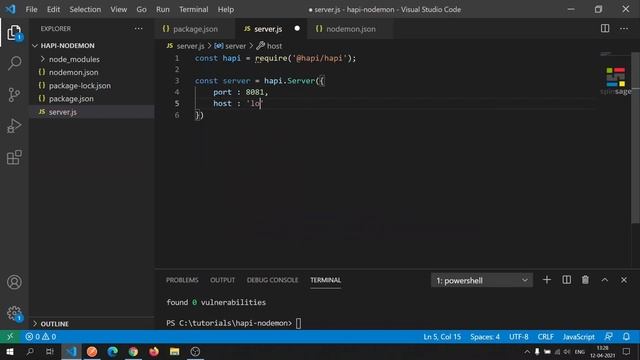
Task: Change file encoding UTF-8
Action: tap(519, 337)
